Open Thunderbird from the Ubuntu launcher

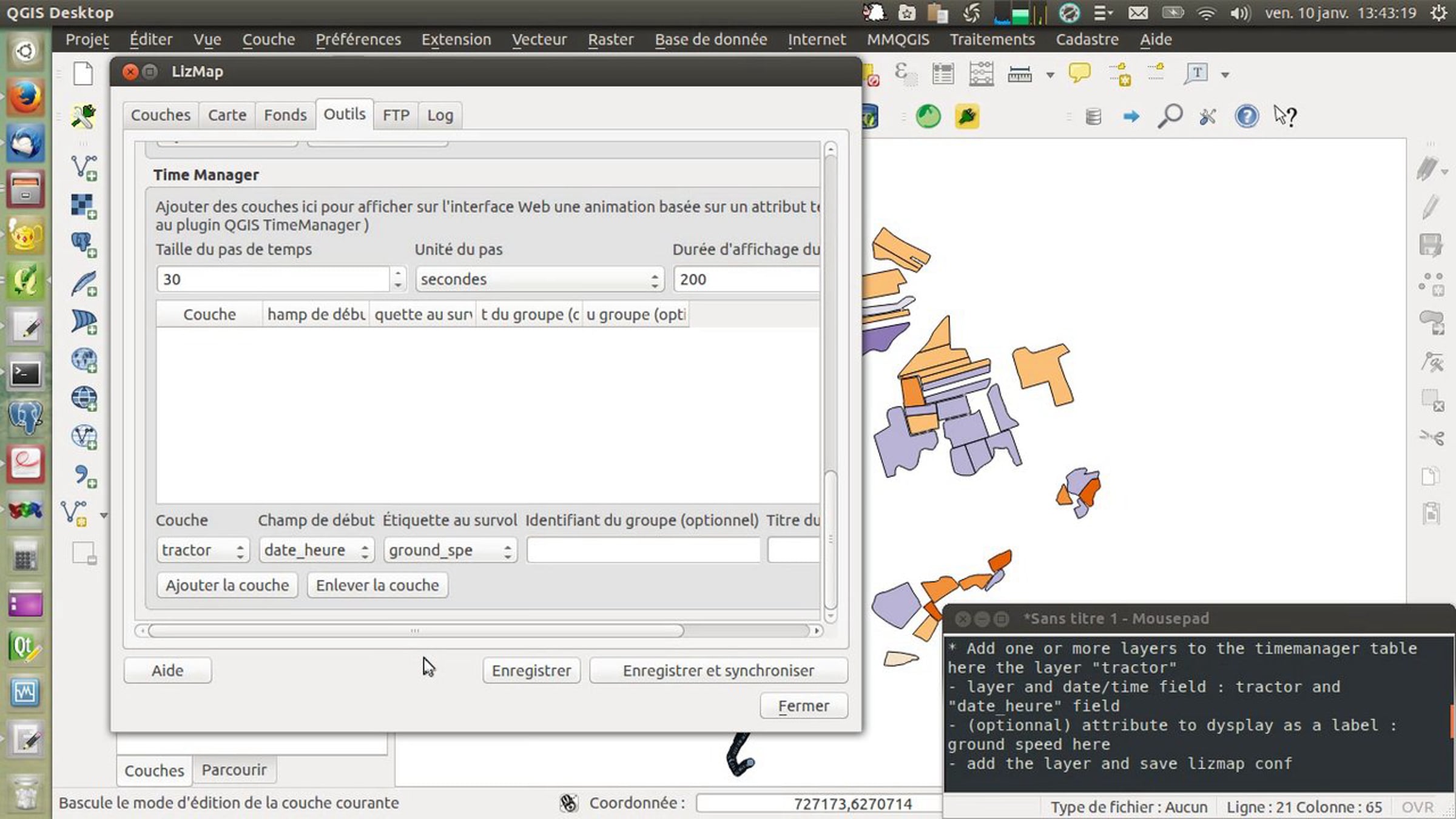tap(25, 143)
